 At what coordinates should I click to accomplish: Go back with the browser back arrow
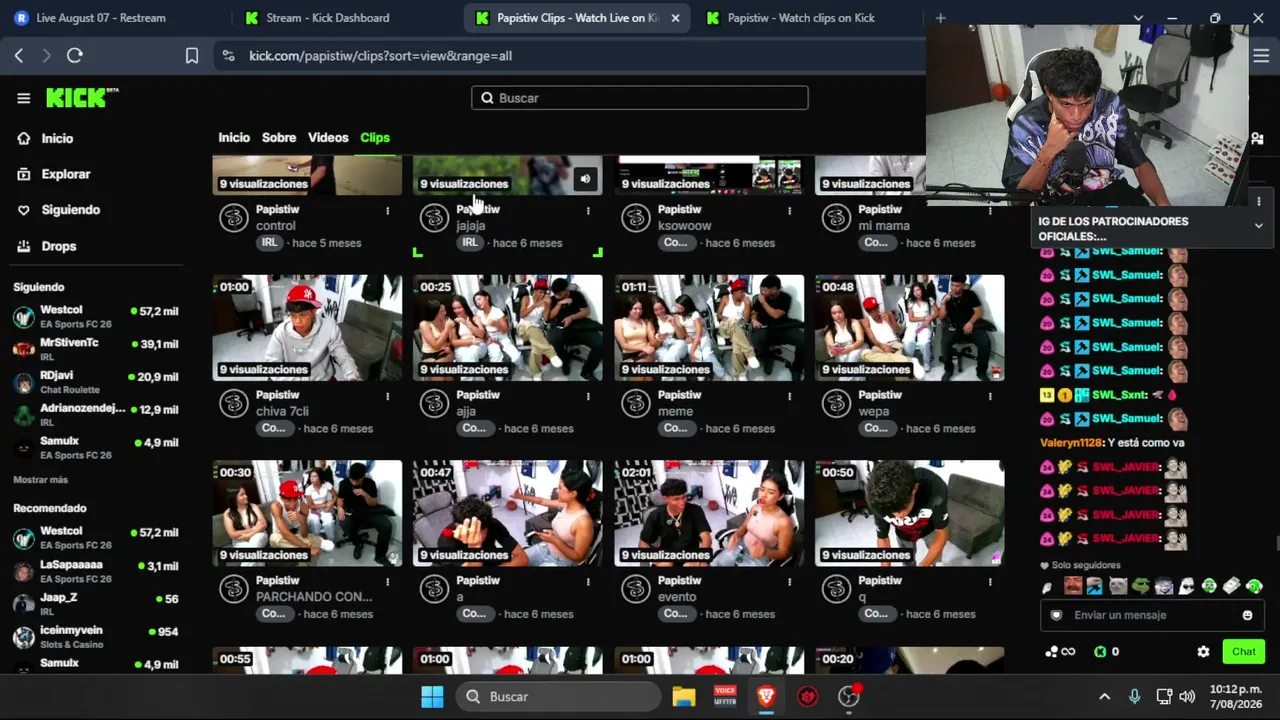19,56
